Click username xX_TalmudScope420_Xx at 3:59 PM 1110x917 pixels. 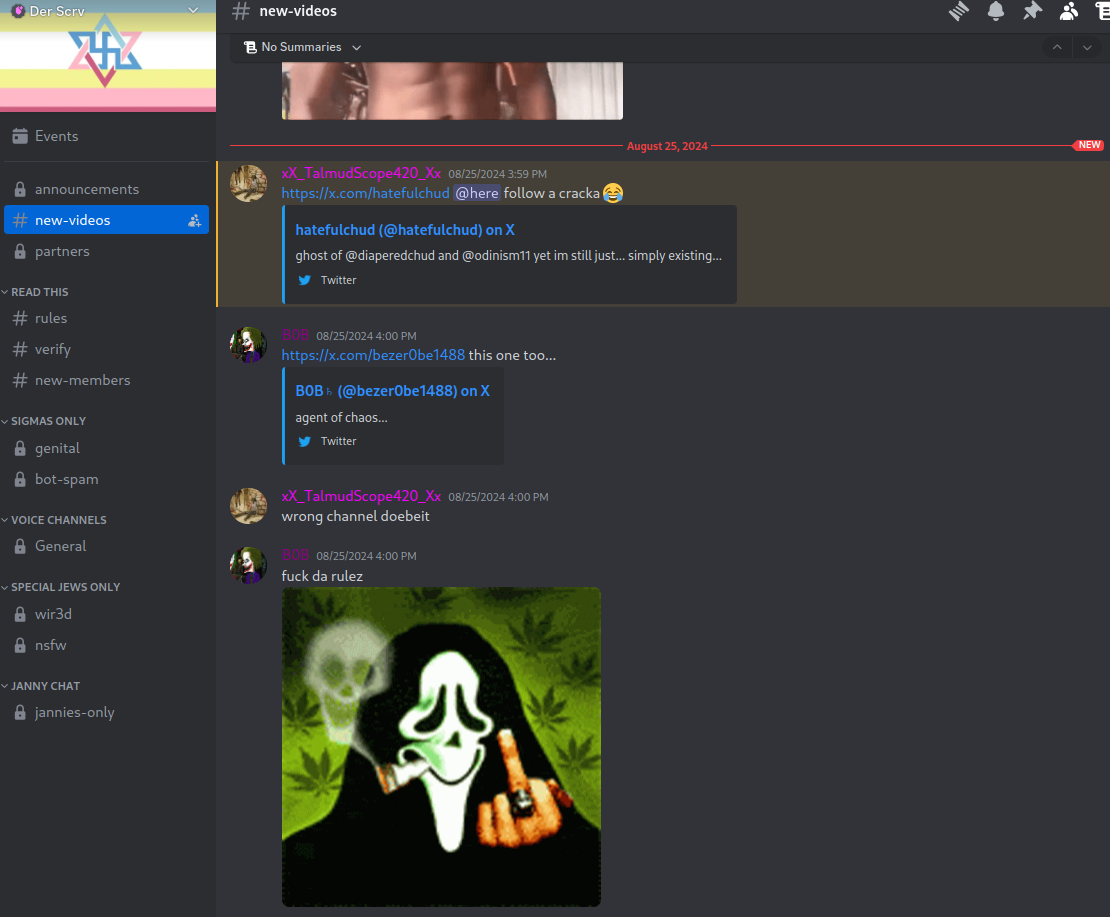point(361,173)
